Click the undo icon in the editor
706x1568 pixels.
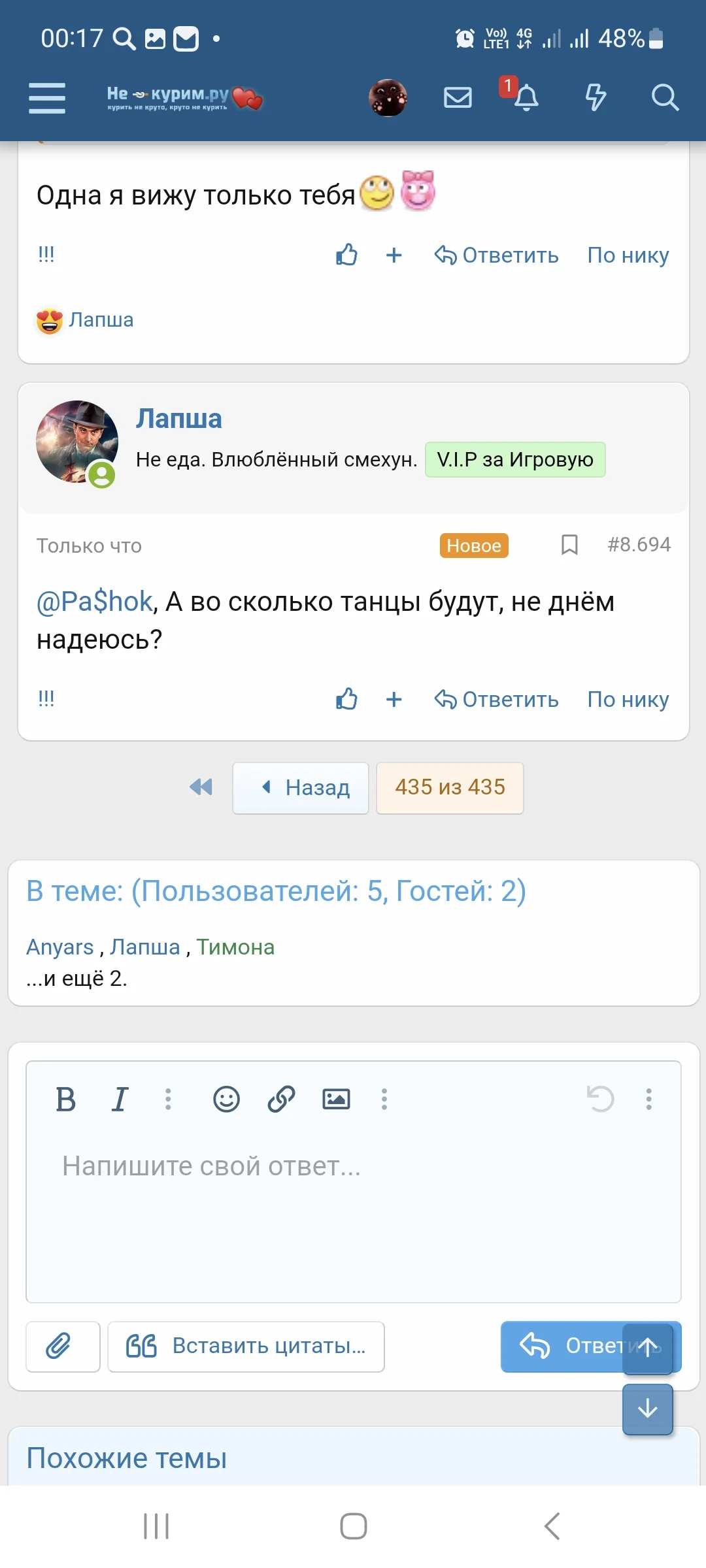599,1099
